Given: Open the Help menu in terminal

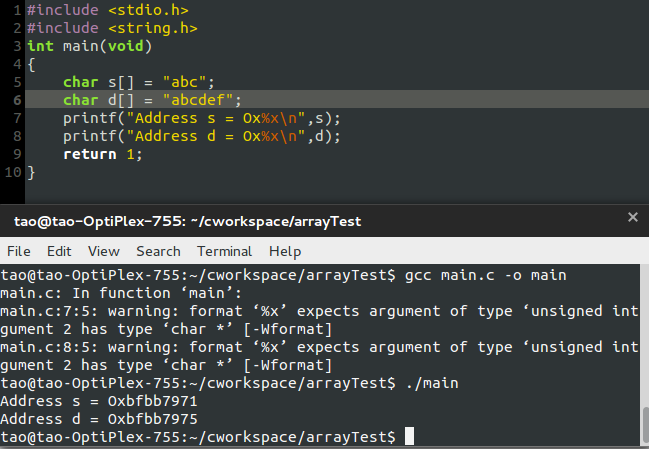Looking at the screenshot, I should click(x=285, y=251).
